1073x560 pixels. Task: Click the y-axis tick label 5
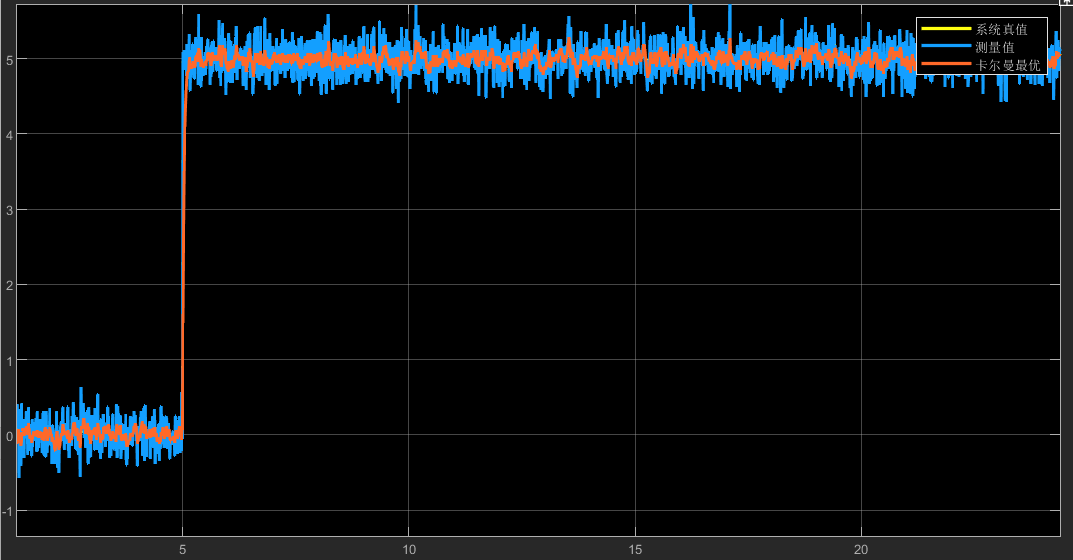(x=10, y=60)
